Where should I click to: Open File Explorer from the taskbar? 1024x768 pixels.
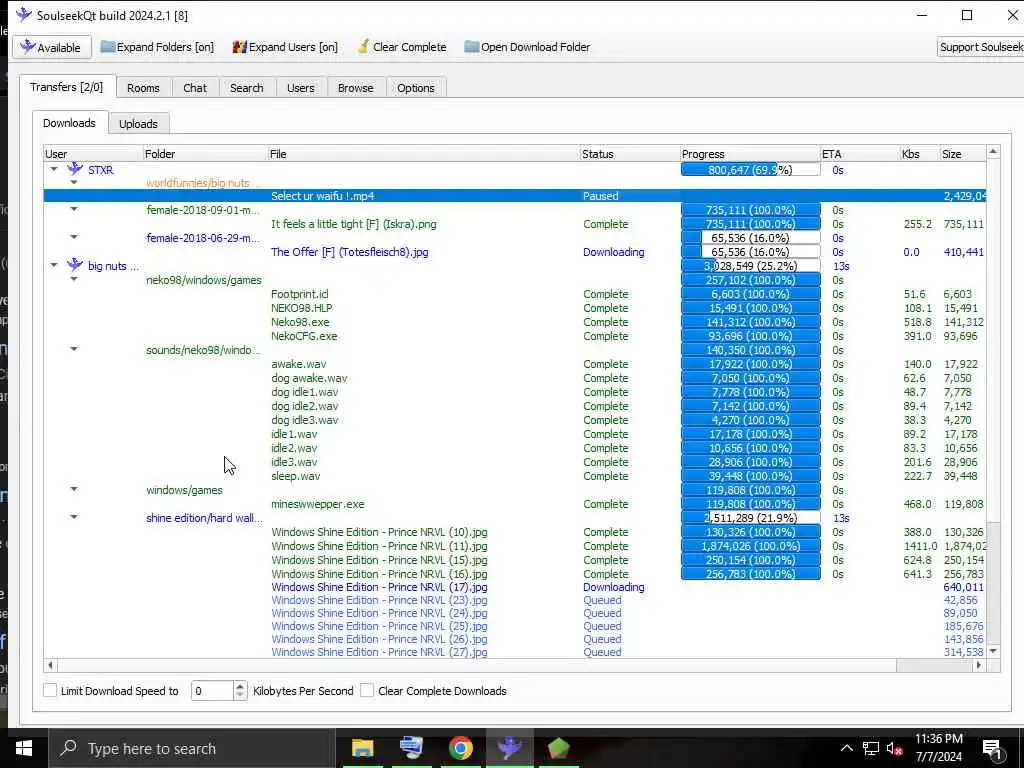pyautogui.click(x=362, y=748)
